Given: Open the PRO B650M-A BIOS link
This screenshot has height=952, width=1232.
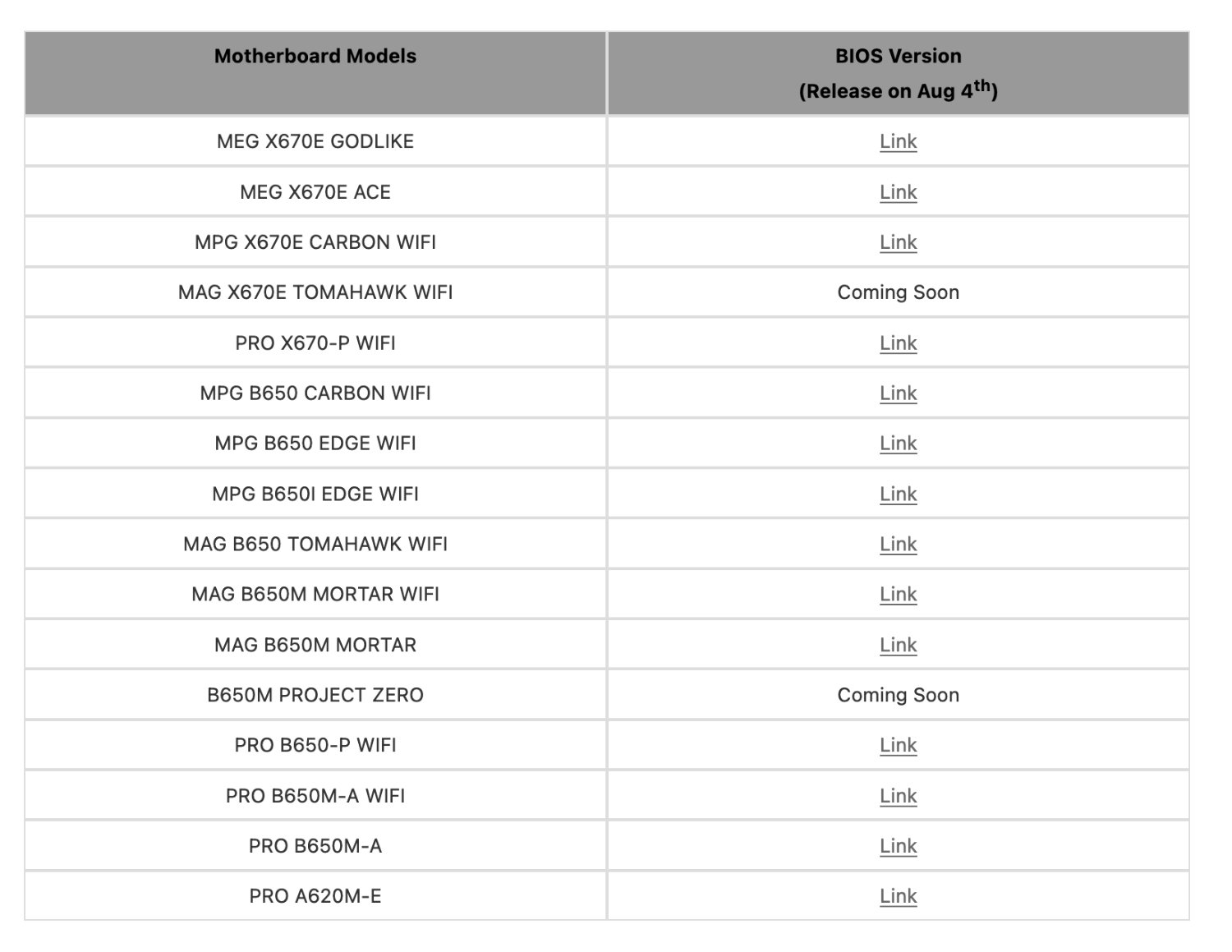Looking at the screenshot, I should pyautogui.click(x=898, y=847).
